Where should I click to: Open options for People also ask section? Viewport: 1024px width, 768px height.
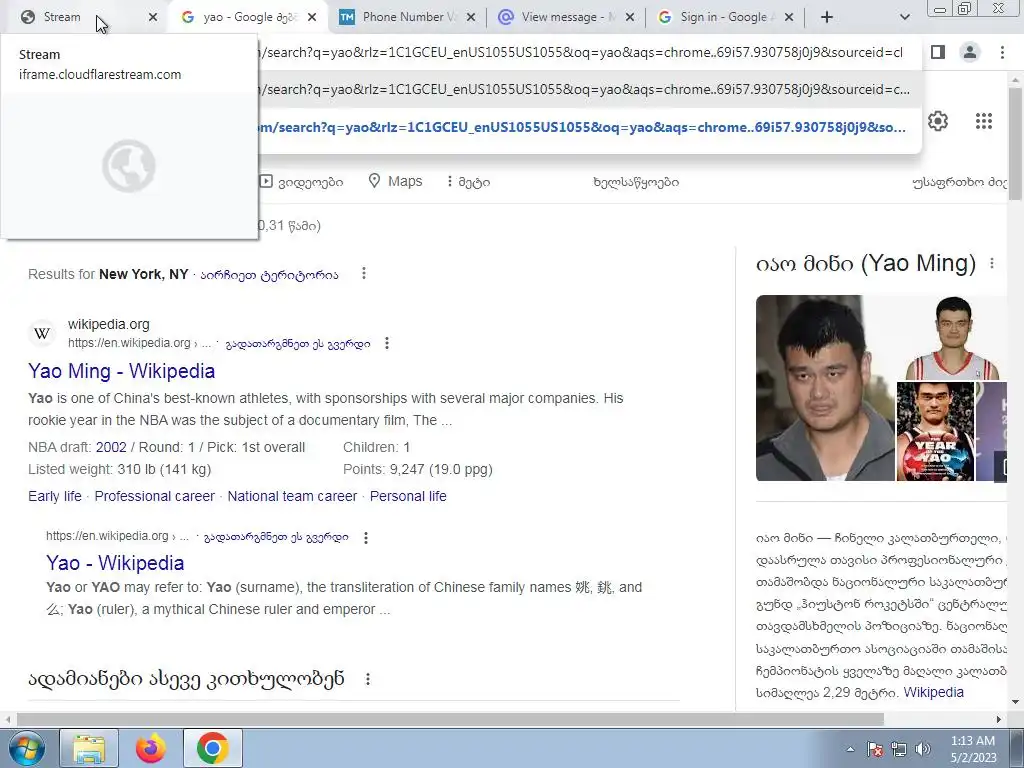tap(368, 679)
